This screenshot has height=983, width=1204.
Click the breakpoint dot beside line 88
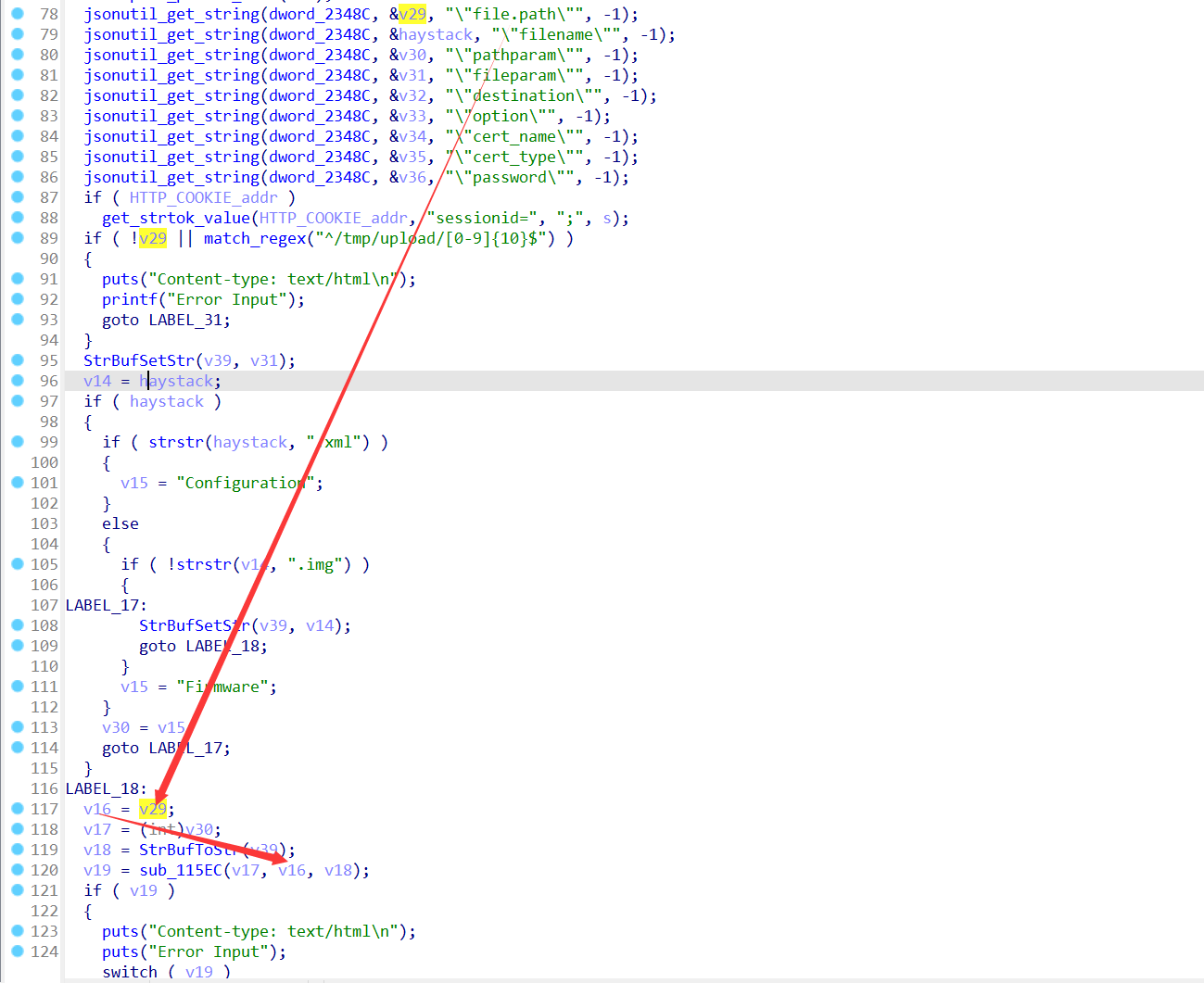[17, 218]
